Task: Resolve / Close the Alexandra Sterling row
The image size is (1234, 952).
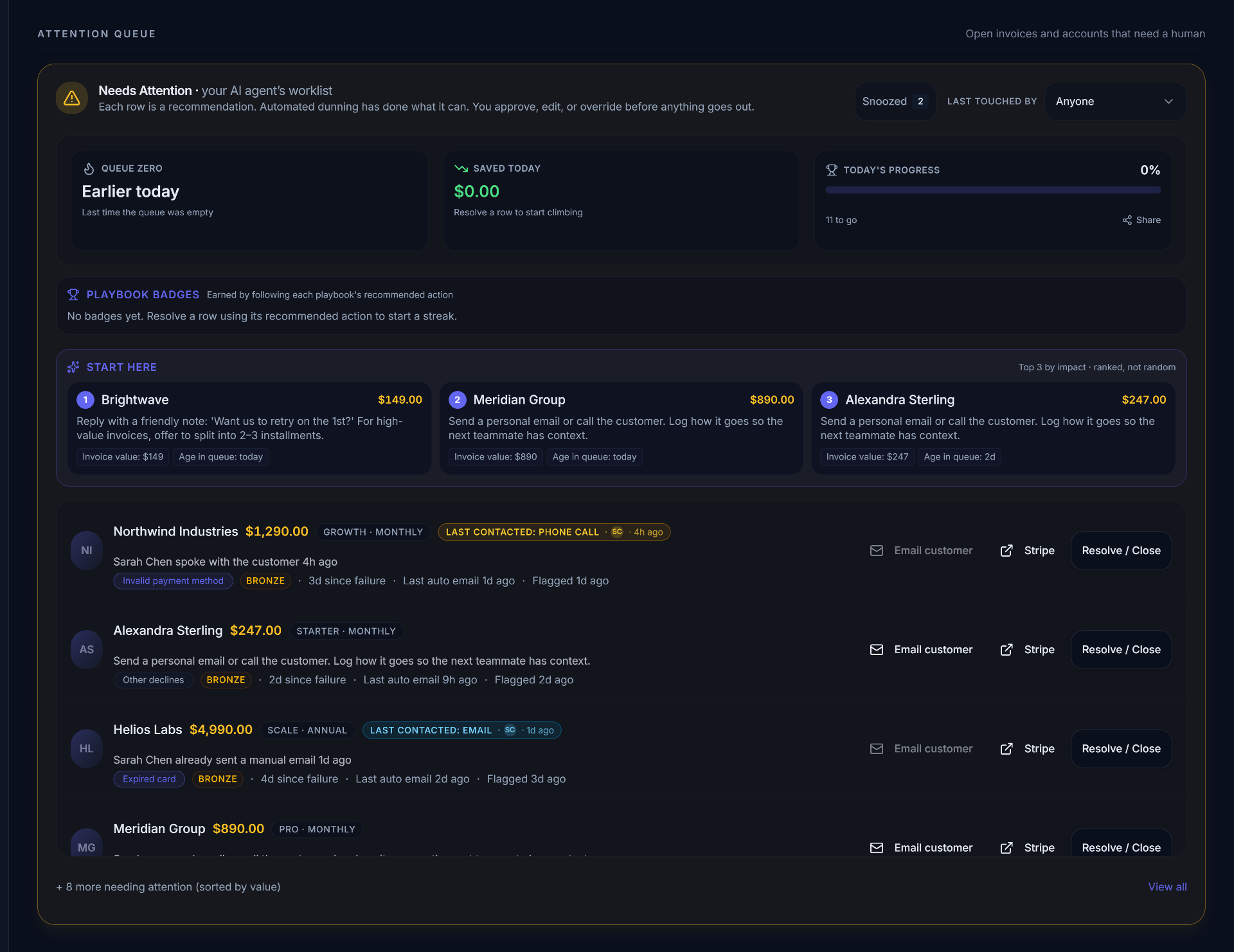Action: 1121,649
